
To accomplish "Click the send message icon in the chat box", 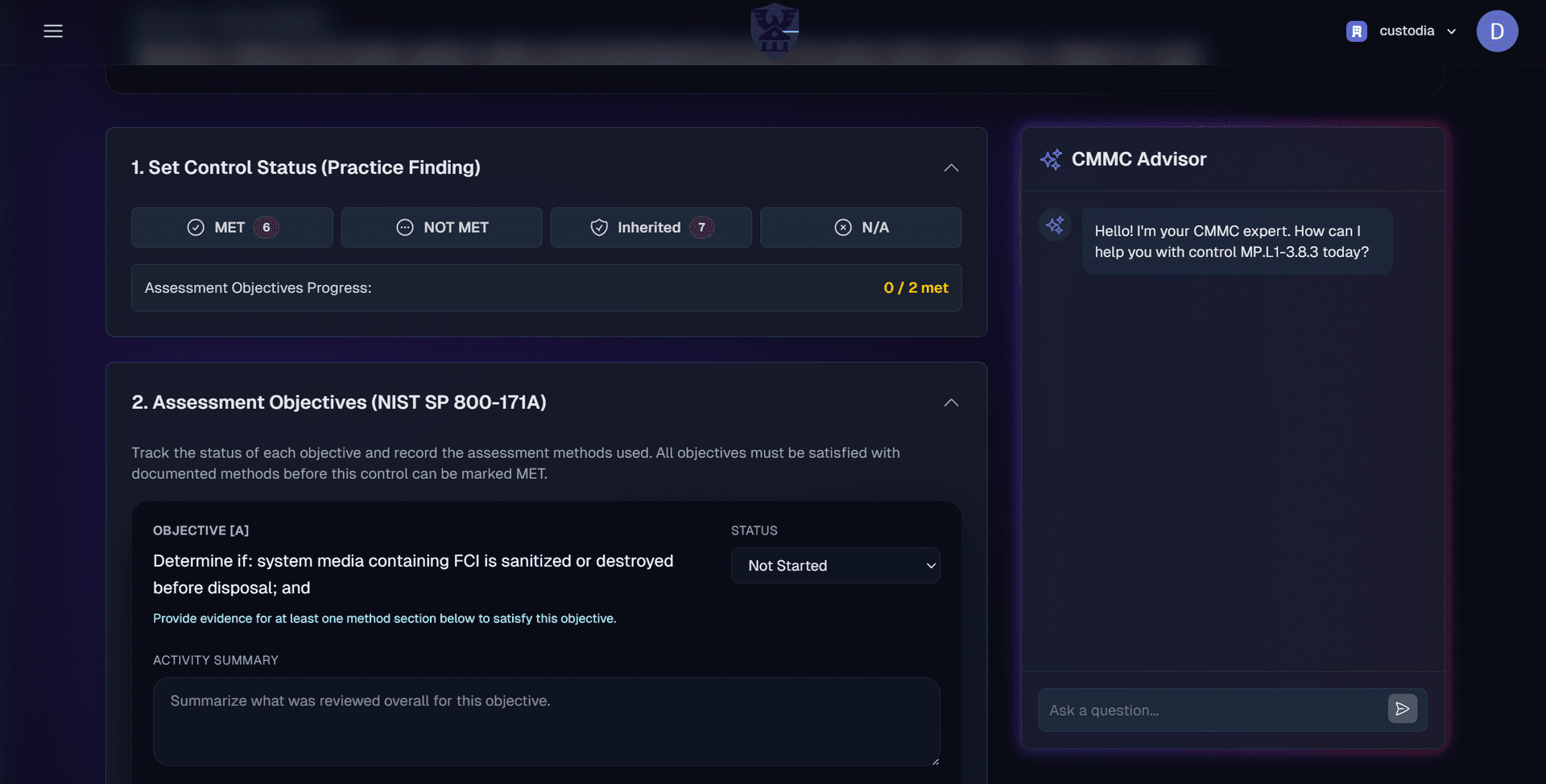I will pyautogui.click(x=1402, y=709).
